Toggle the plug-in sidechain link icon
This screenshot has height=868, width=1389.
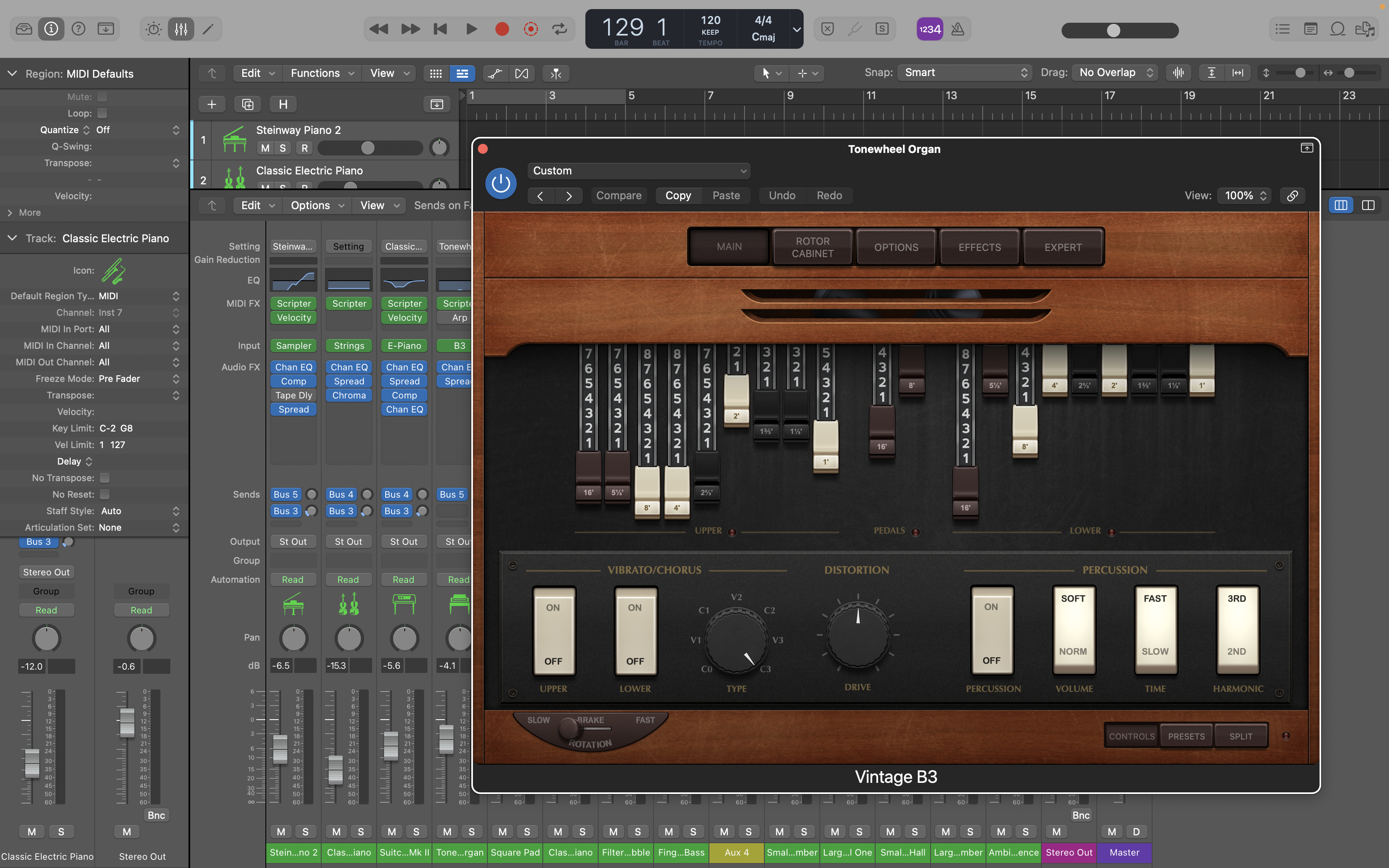(1293, 196)
